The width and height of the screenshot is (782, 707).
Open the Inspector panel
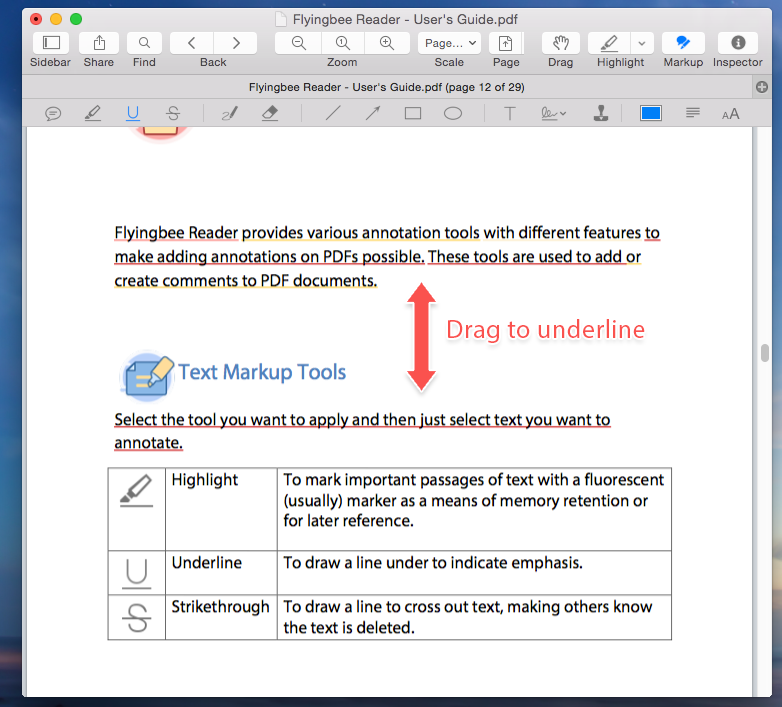pyautogui.click(x=738, y=43)
